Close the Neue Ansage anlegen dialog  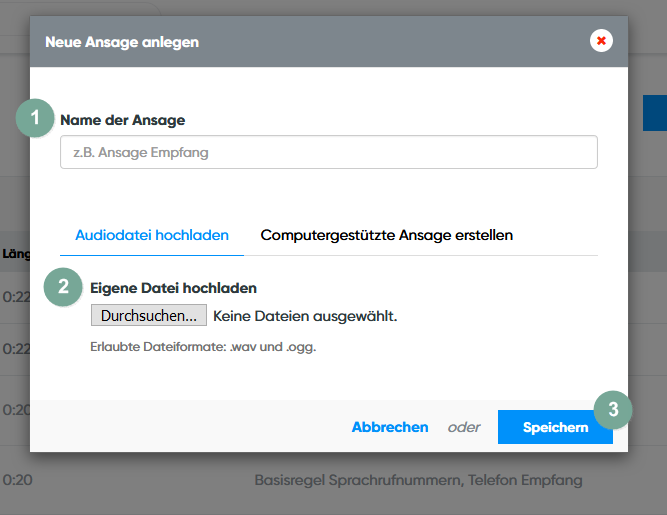coord(601,41)
